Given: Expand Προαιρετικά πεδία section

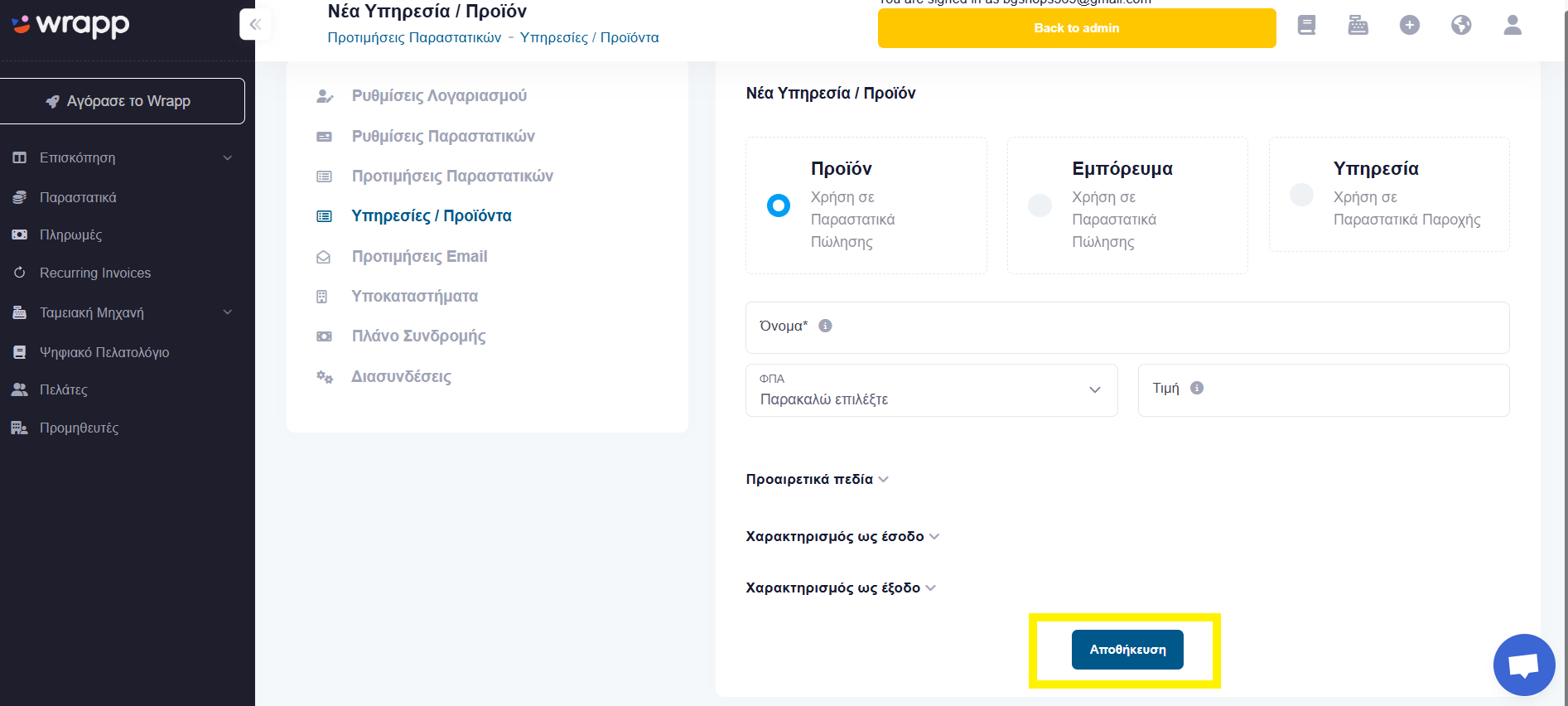Looking at the screenshot, I should [817, 479].
